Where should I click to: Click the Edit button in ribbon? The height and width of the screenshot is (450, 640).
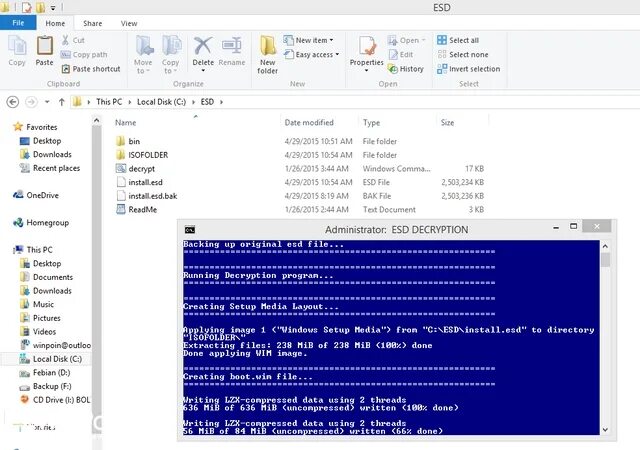tap(401, 54)
